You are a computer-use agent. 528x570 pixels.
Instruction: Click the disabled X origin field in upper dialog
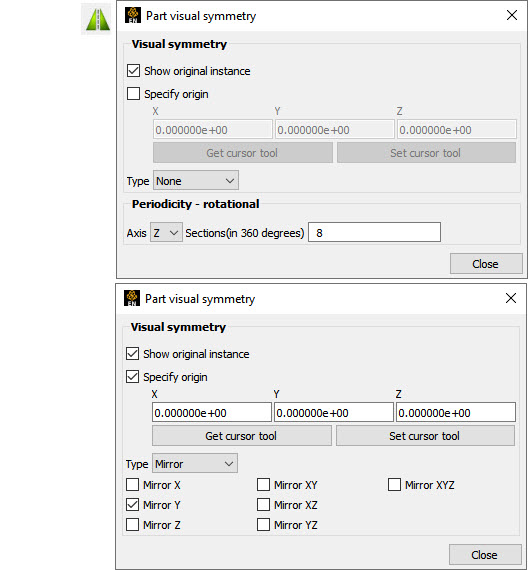(x=213, y=129)
